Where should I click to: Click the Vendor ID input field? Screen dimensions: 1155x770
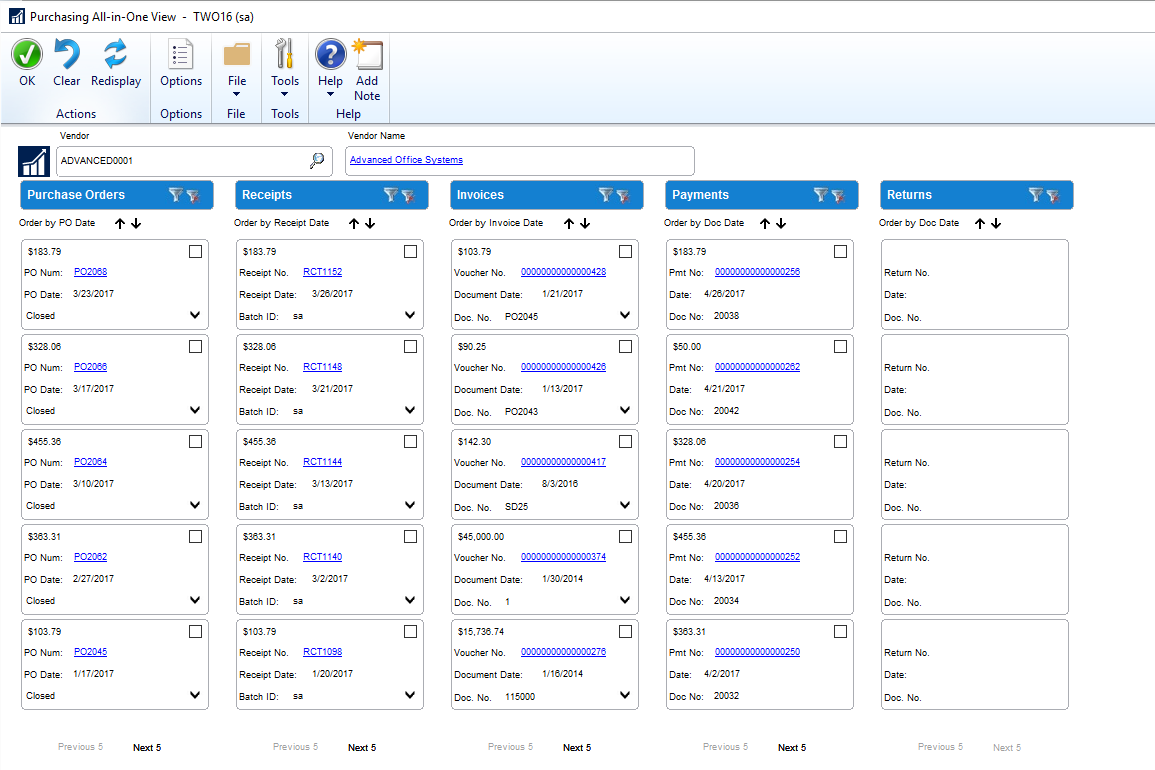tap(180, 160)
